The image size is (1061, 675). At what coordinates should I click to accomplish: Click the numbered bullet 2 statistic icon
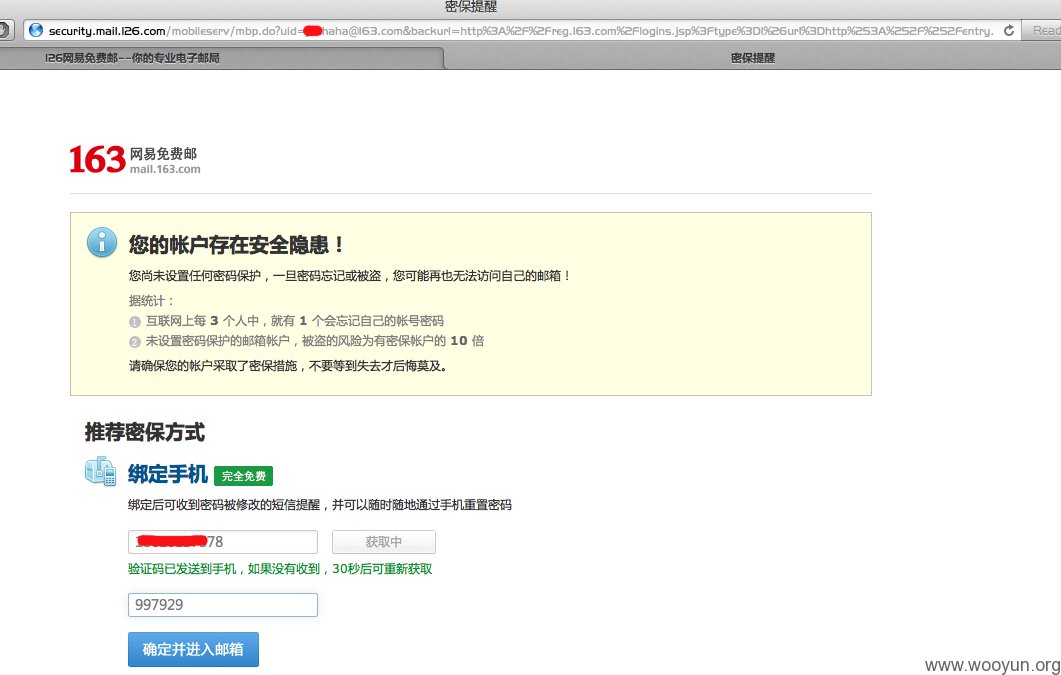coord(135,342)
